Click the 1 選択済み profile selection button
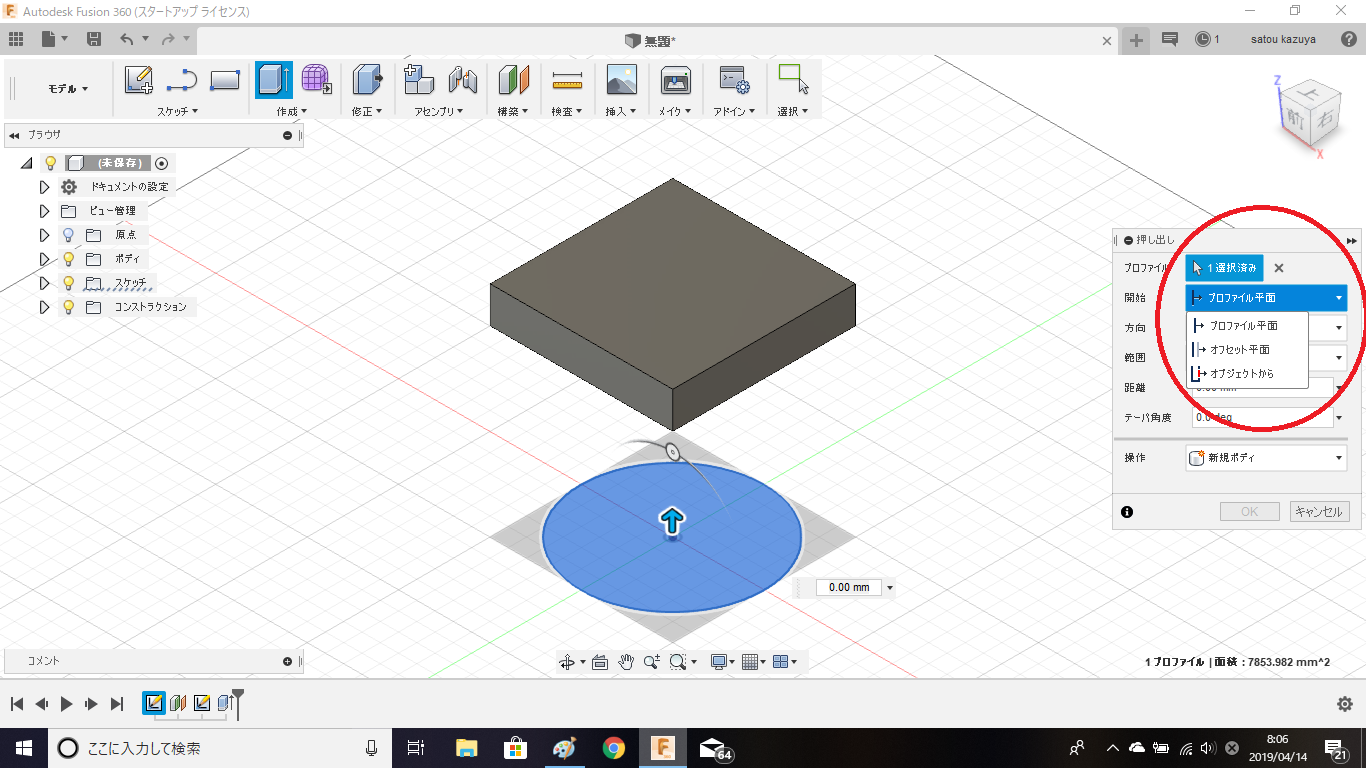1366x768 pixels. [1224, 268]
